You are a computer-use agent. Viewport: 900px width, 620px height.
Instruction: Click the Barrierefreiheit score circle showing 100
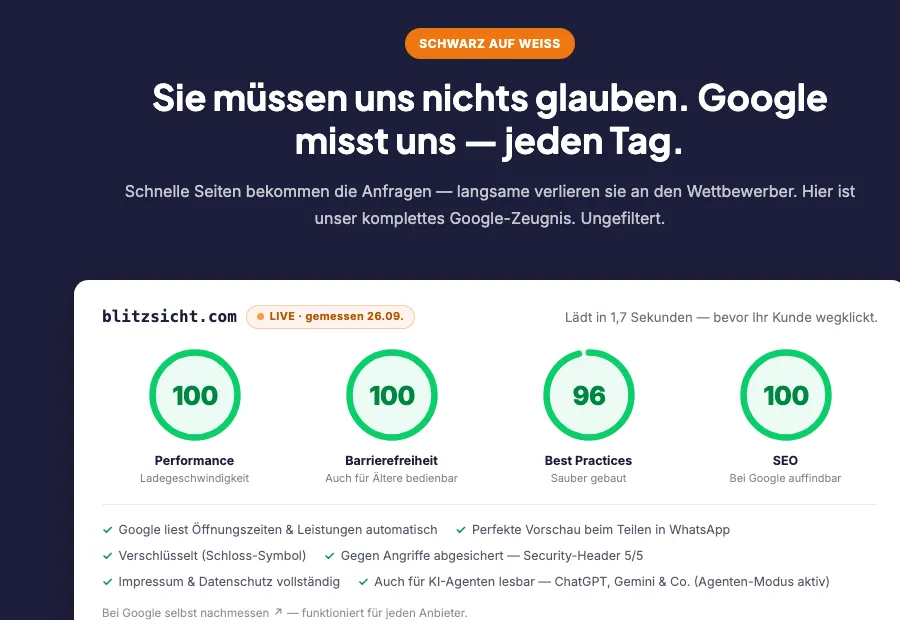[391, 395]
